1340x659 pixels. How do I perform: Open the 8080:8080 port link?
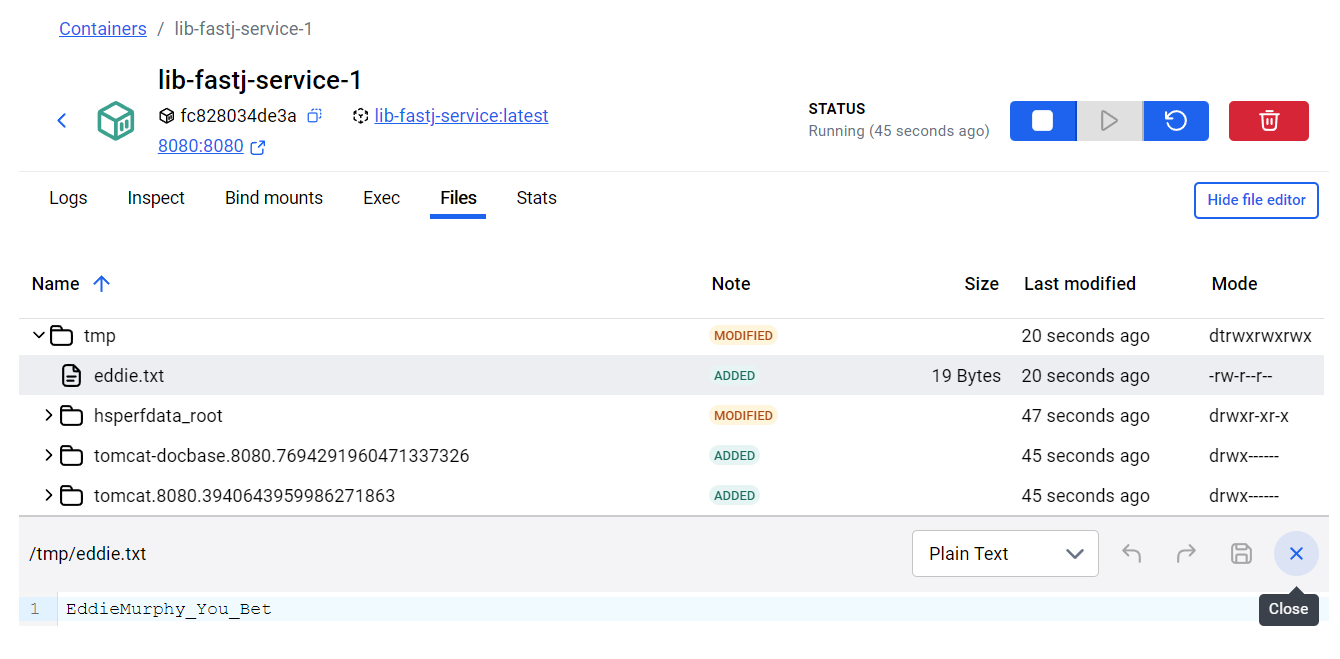pyautogui.click(x=201, y=147)
